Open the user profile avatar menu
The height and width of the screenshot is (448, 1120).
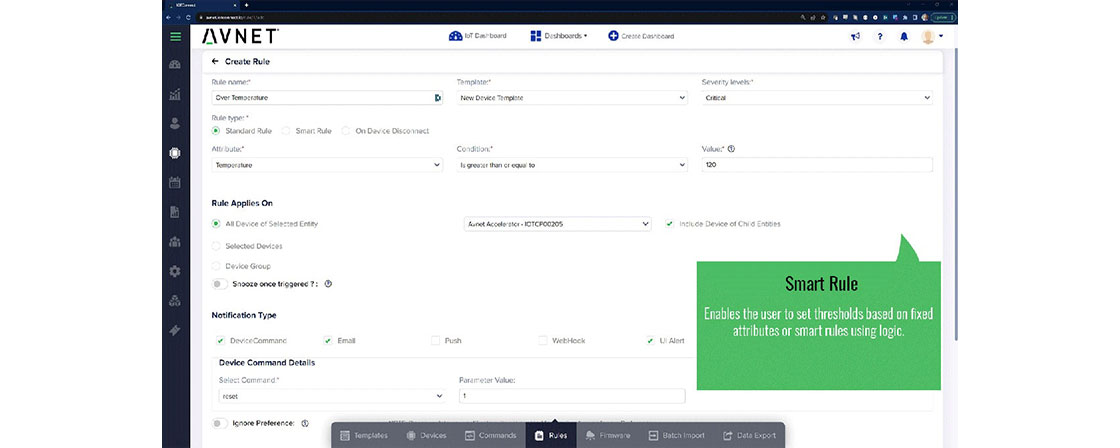931,36
